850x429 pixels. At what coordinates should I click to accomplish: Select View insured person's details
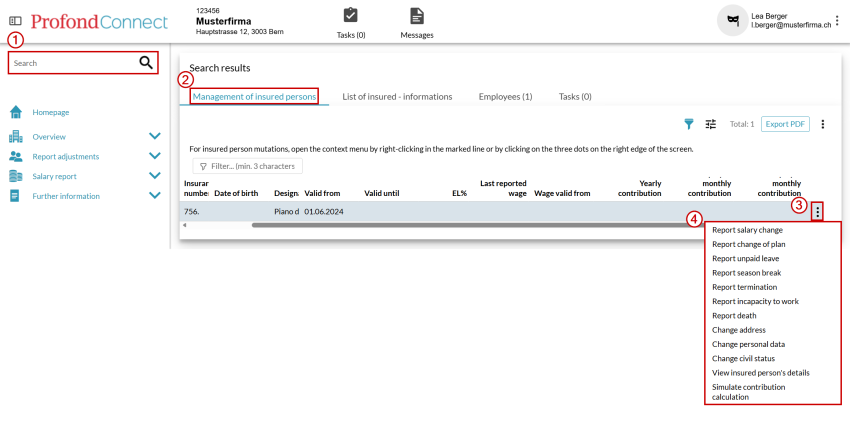tap(761, 373)
